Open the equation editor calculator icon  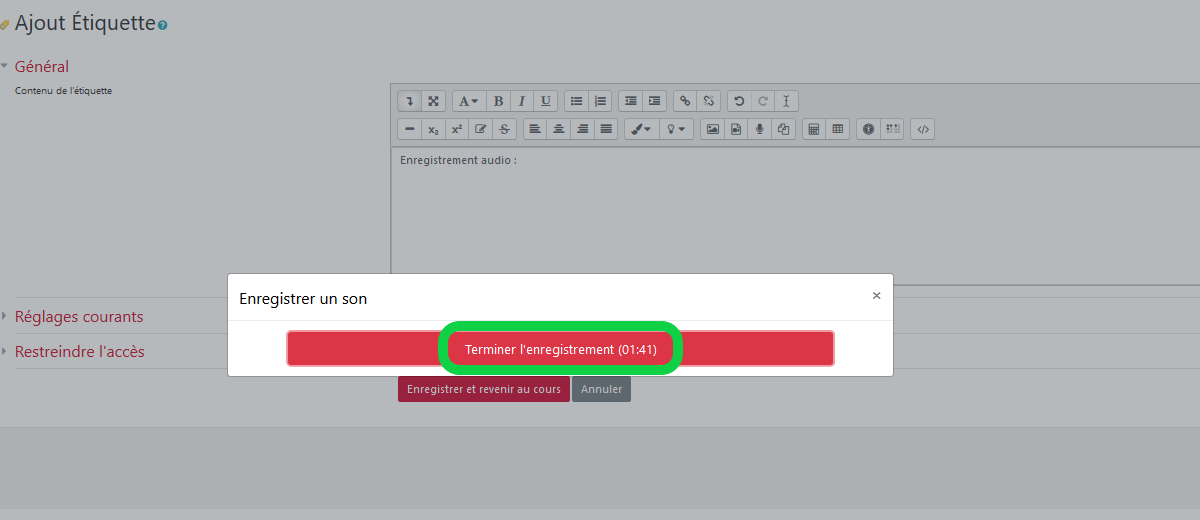(x=814, y=129)
